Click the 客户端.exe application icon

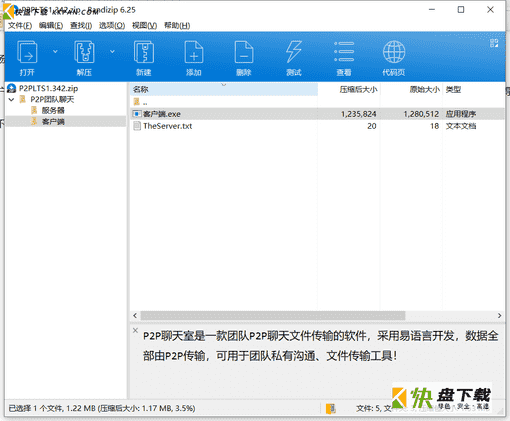(137, 114)
